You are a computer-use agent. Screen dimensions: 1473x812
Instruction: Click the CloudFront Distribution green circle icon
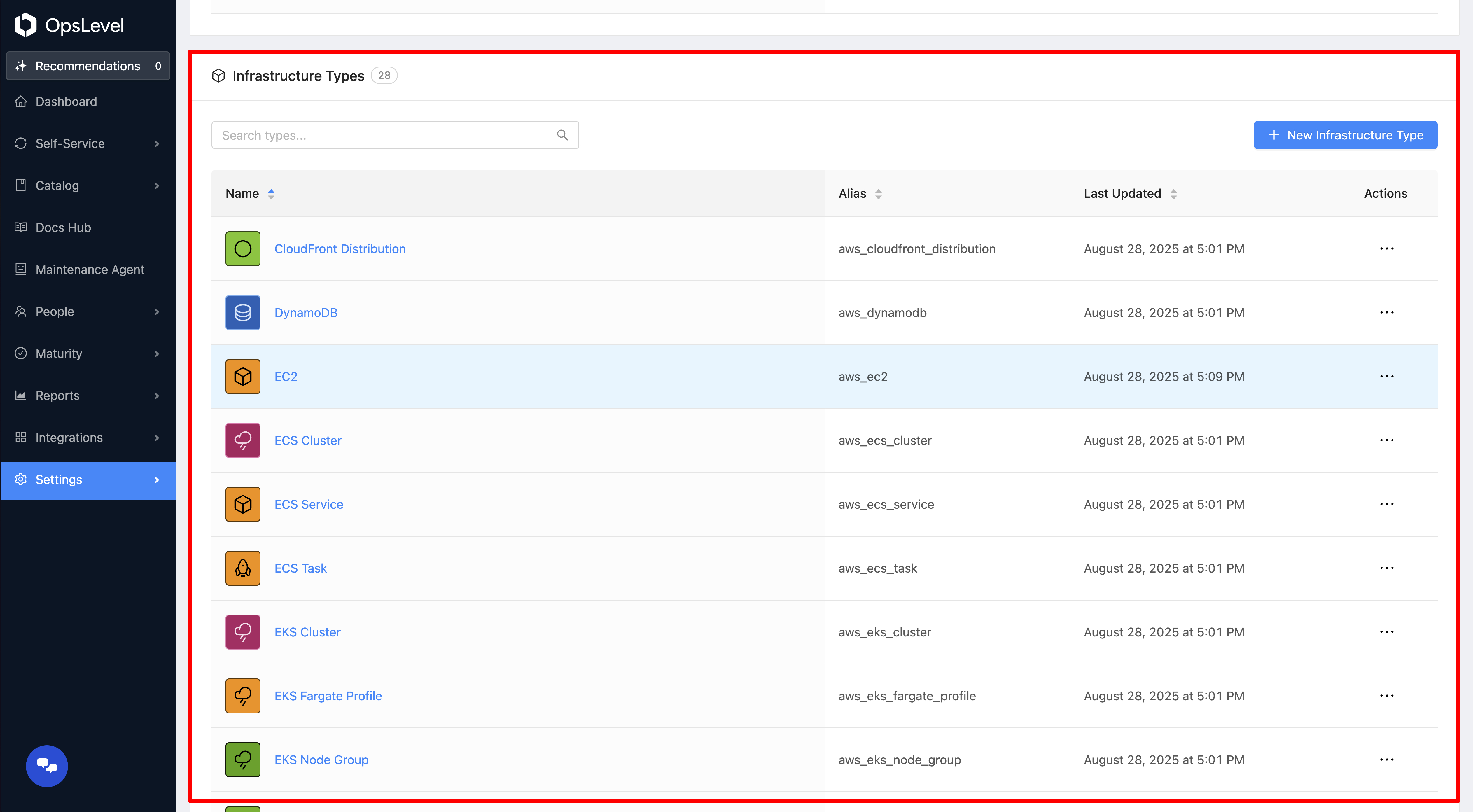click(x=242, y=249)
